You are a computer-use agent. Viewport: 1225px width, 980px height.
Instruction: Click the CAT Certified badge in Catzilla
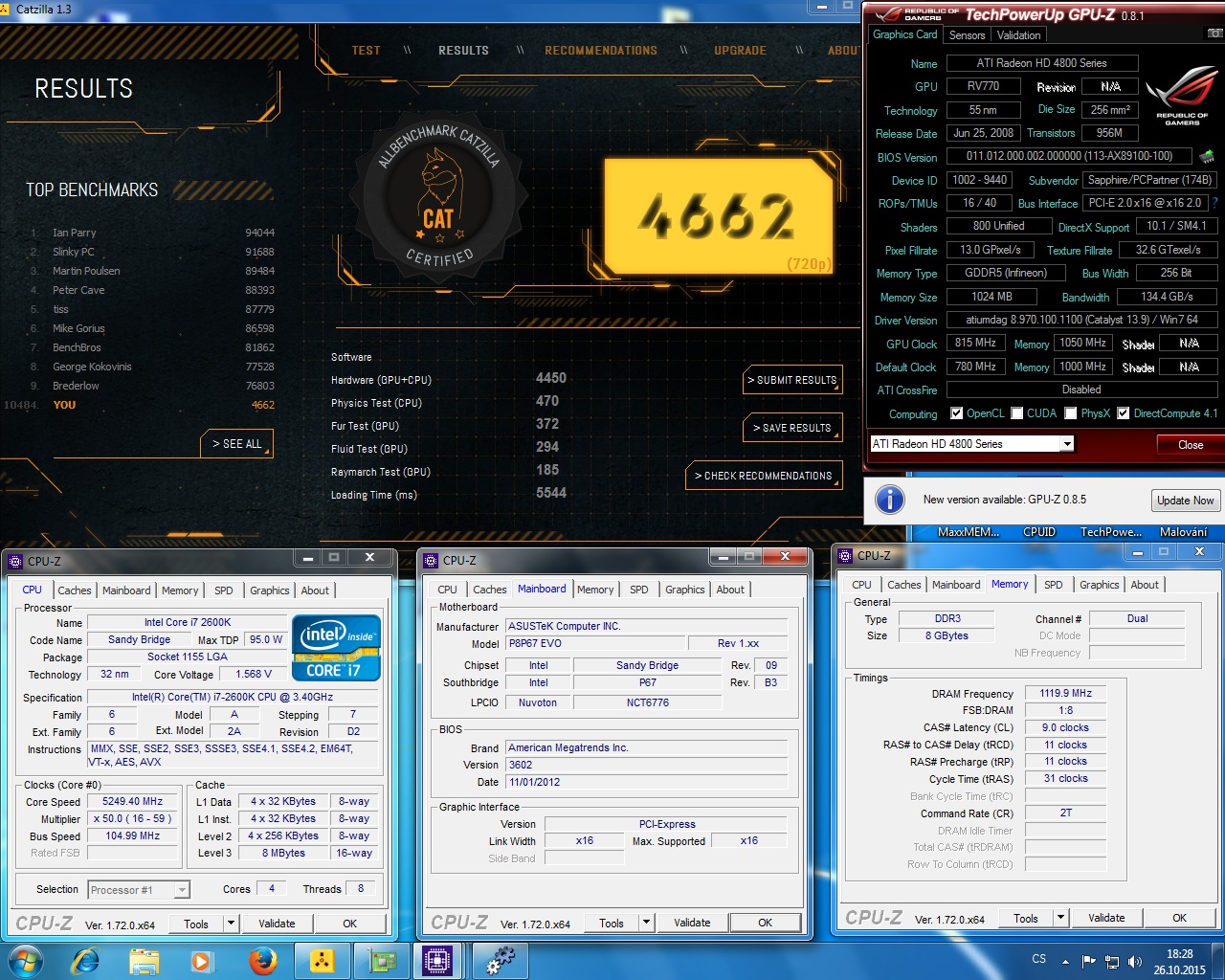[x=438, y=194]
